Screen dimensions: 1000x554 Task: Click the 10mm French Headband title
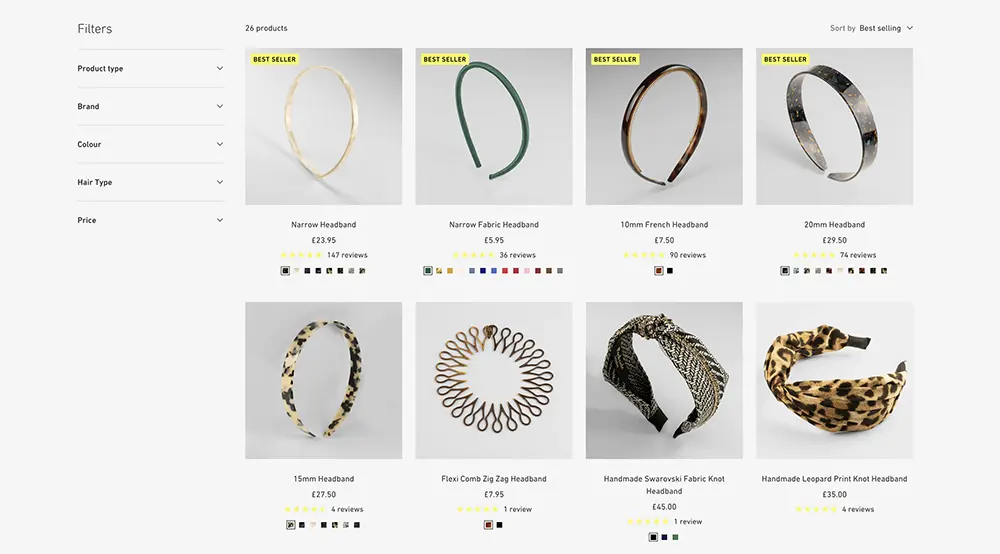tap(664, 224)
